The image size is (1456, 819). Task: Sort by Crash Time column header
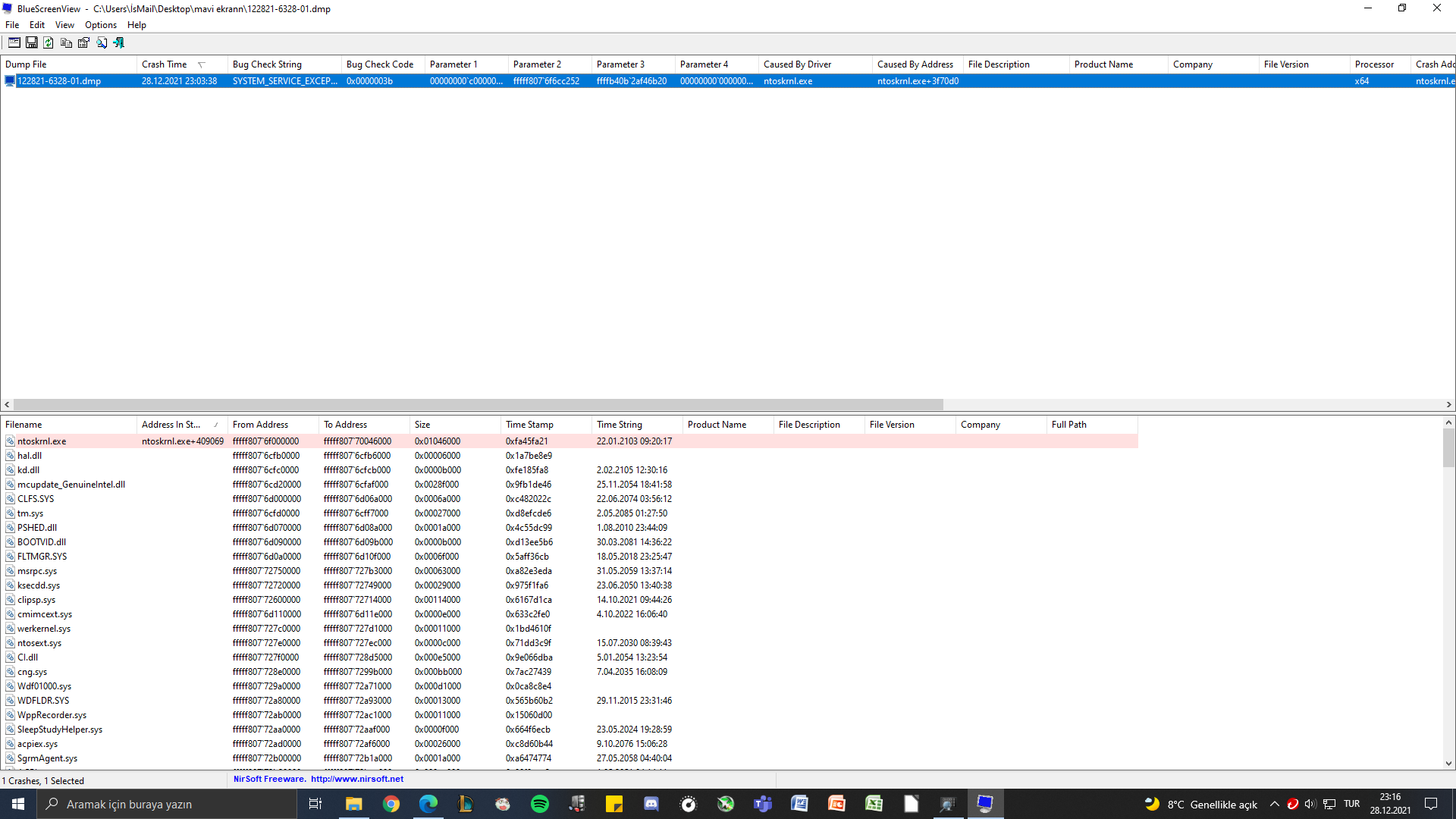[165, 64]
